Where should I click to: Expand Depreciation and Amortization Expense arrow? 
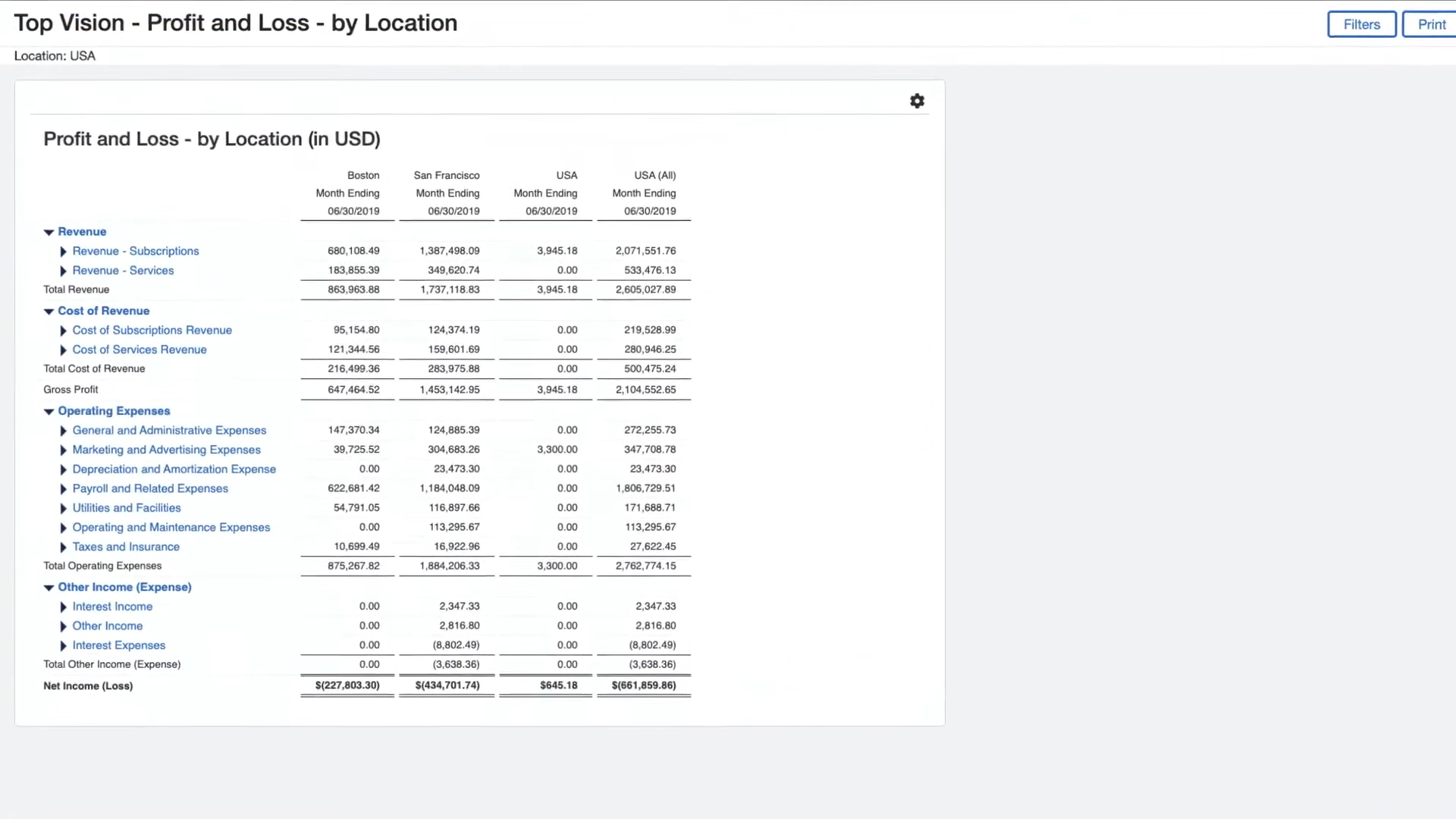(x=64, y=469)
